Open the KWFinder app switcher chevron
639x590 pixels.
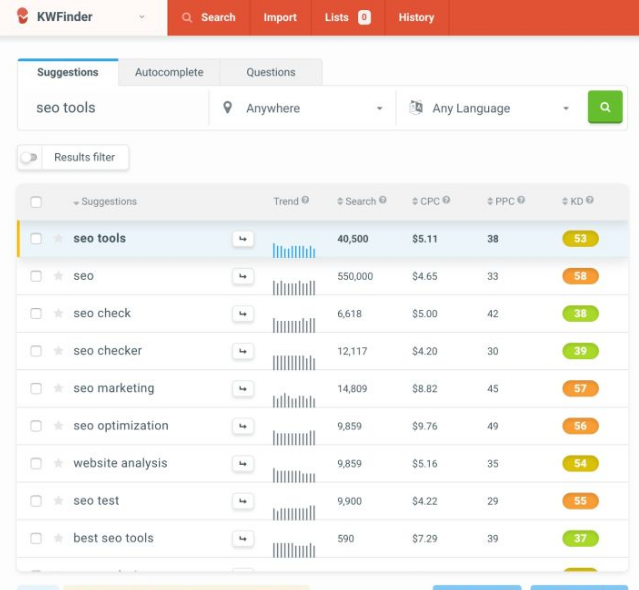pyautogui.click(x=142, y=17)
